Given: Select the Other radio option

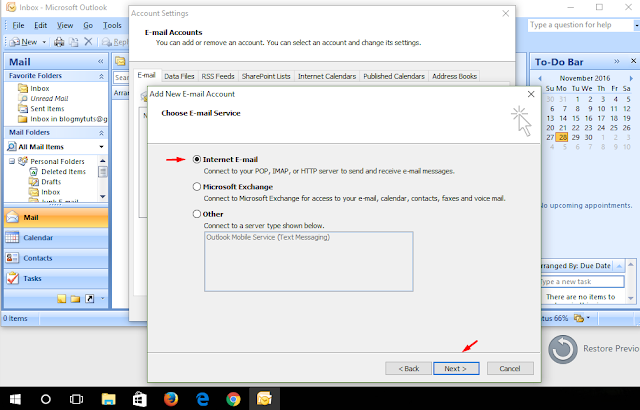Looking at the screenshot, I should coord(197,214).
